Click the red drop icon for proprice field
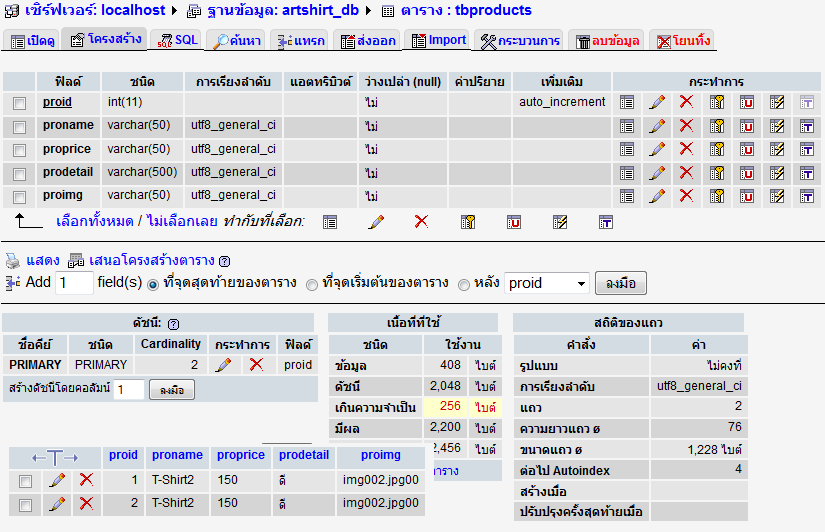The image size is (825, 532). tap(686, 149)
